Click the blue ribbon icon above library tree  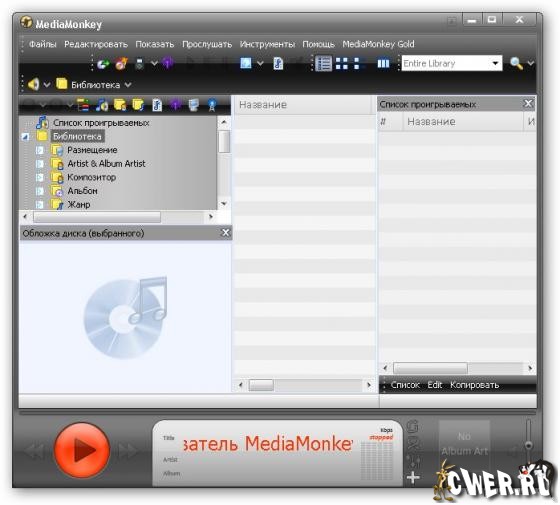click(x=212, y=105)
